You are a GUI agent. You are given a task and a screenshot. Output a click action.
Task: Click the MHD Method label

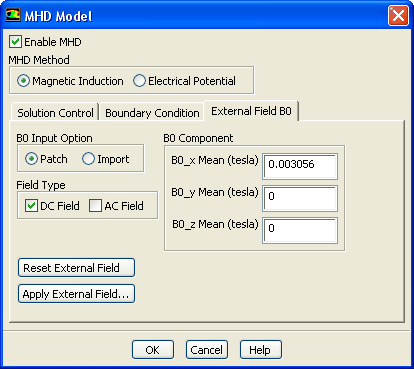pos(39,60)
